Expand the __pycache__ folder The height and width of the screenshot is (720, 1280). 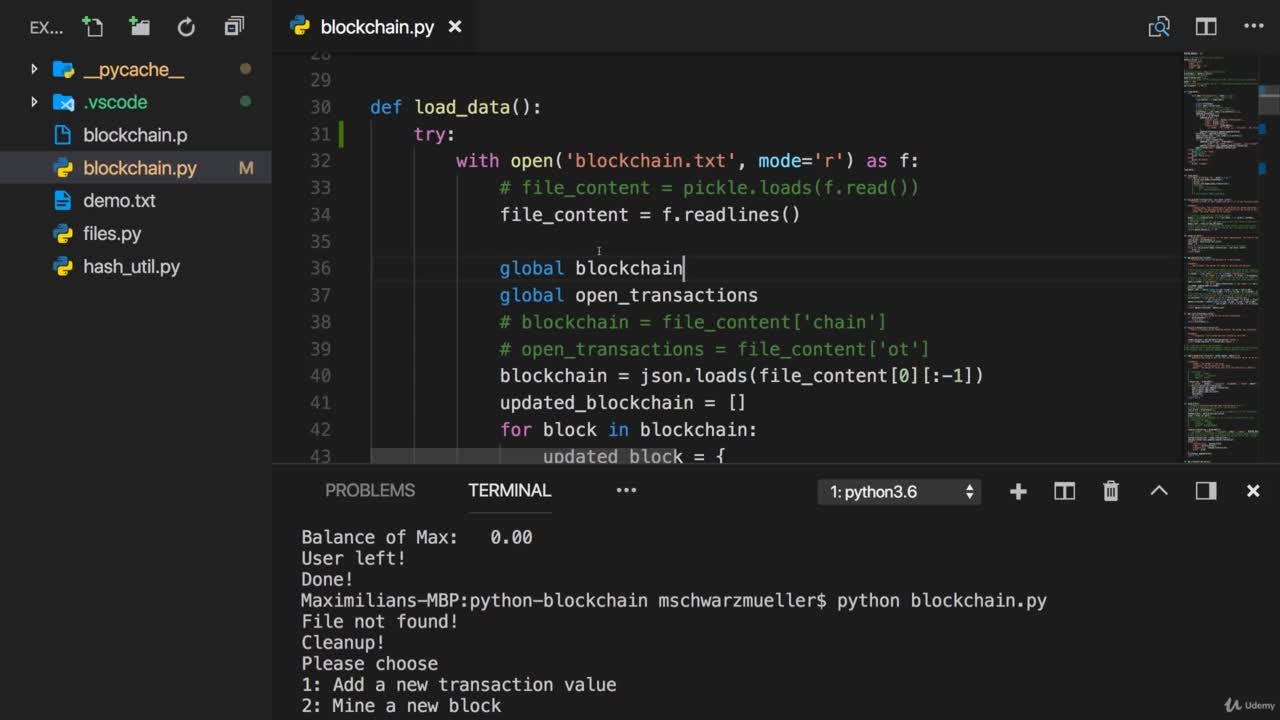coord(34,69)
